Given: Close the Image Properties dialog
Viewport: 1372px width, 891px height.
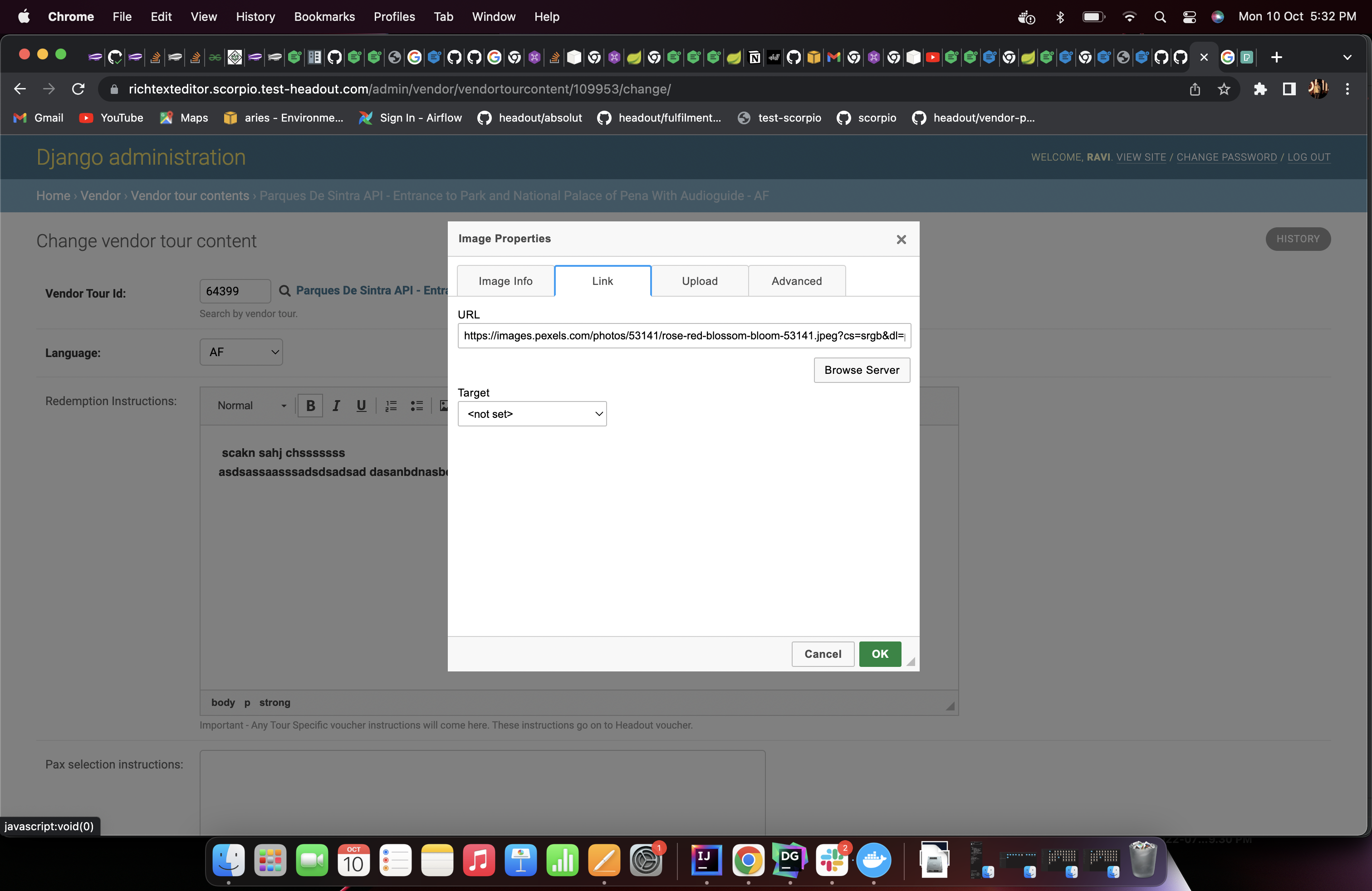Looking at the screenshot, I should pos(901,239).
